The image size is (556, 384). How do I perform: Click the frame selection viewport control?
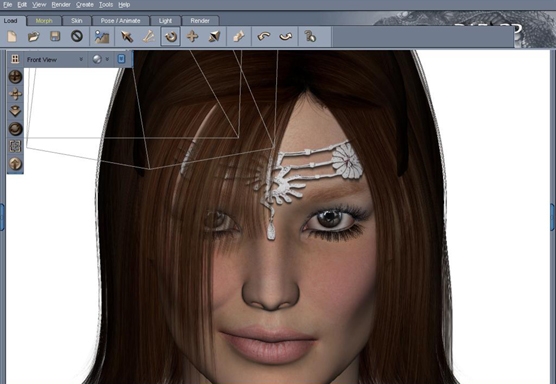tap(15, 146)
